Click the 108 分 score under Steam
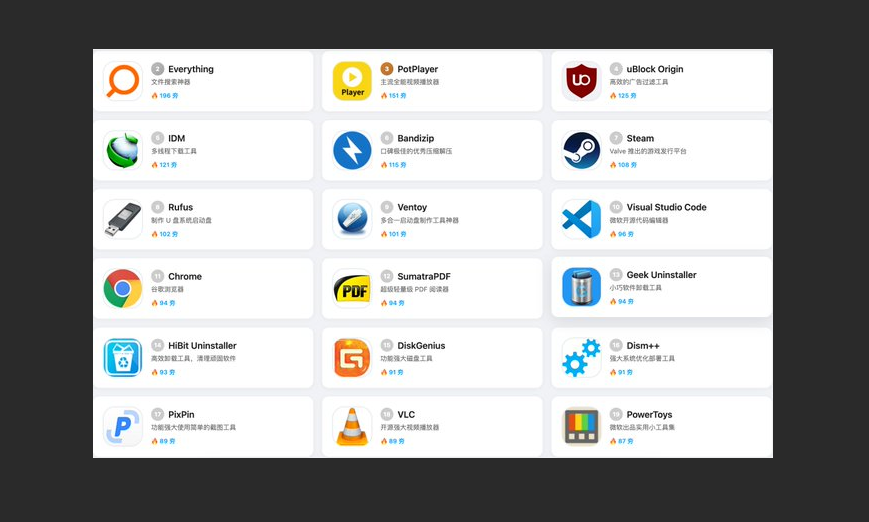Screen dimensions: 869x522 (x=623, y=165)
